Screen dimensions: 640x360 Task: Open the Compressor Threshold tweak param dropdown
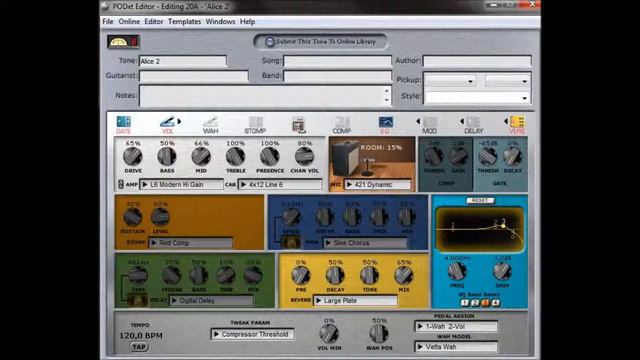[x=252, y=334]
